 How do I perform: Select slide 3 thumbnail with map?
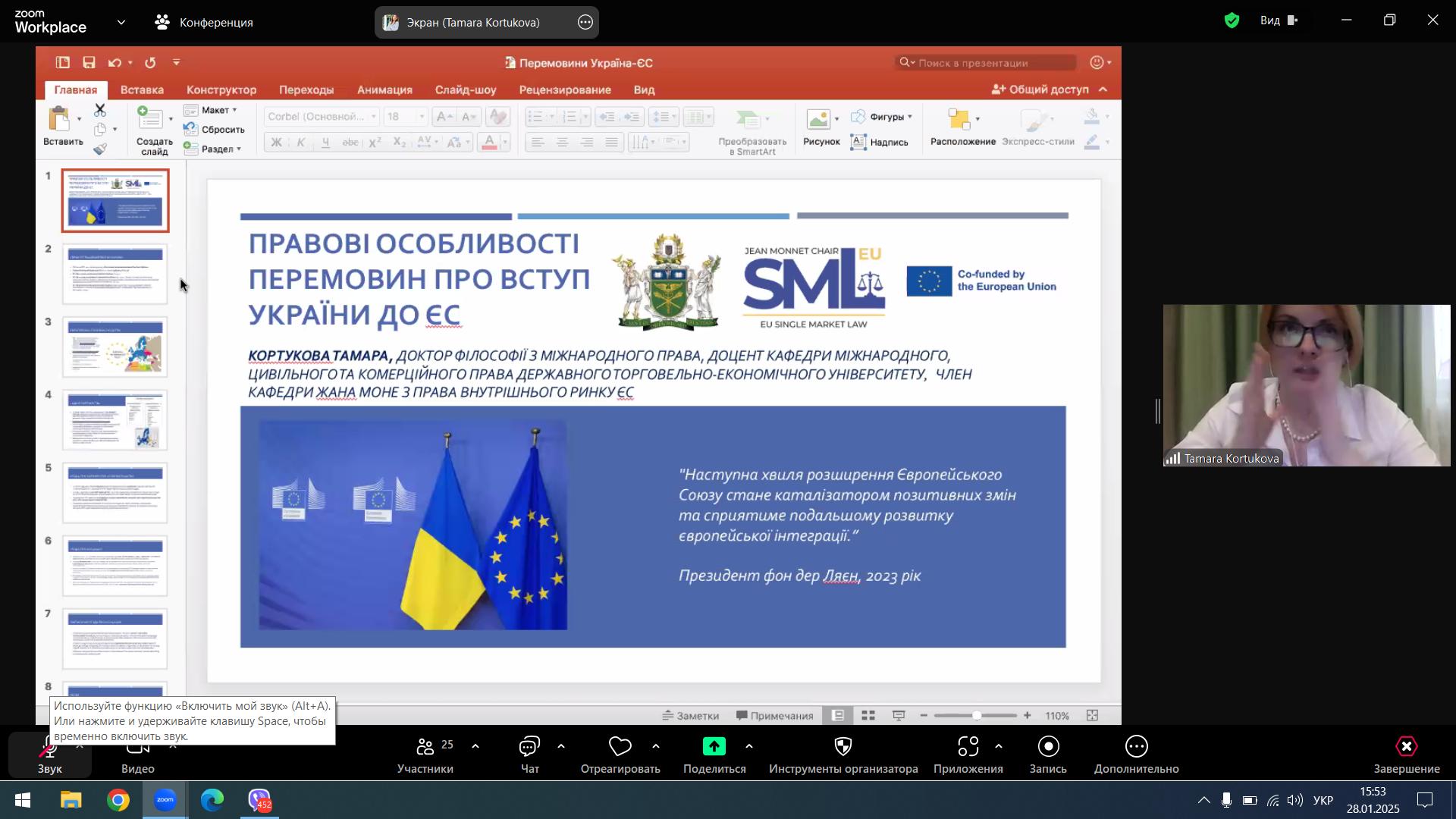[x=115, y=347]
